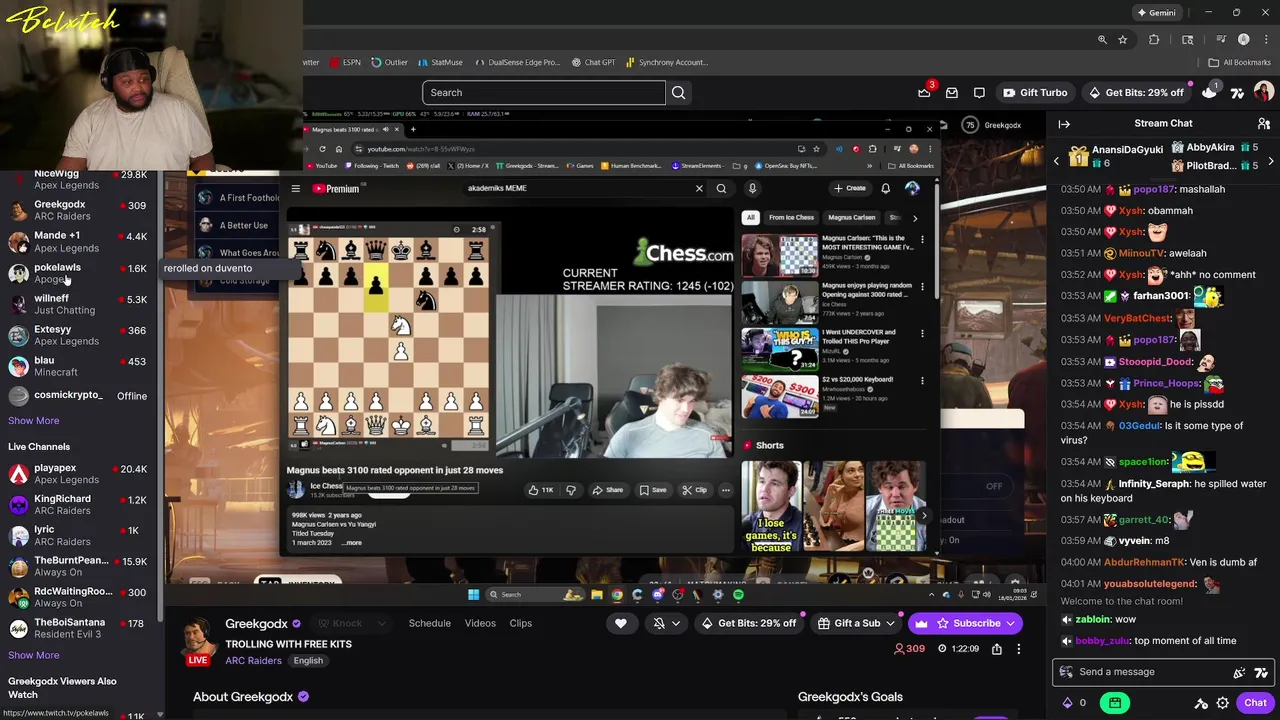Send with the purple Chat button

click(1255, 703)
